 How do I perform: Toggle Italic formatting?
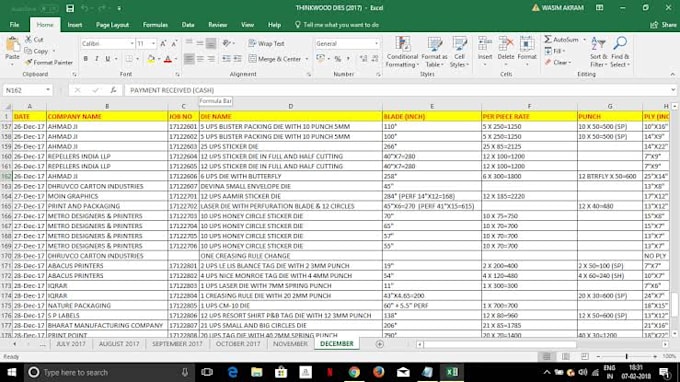(x=96, y=59)
